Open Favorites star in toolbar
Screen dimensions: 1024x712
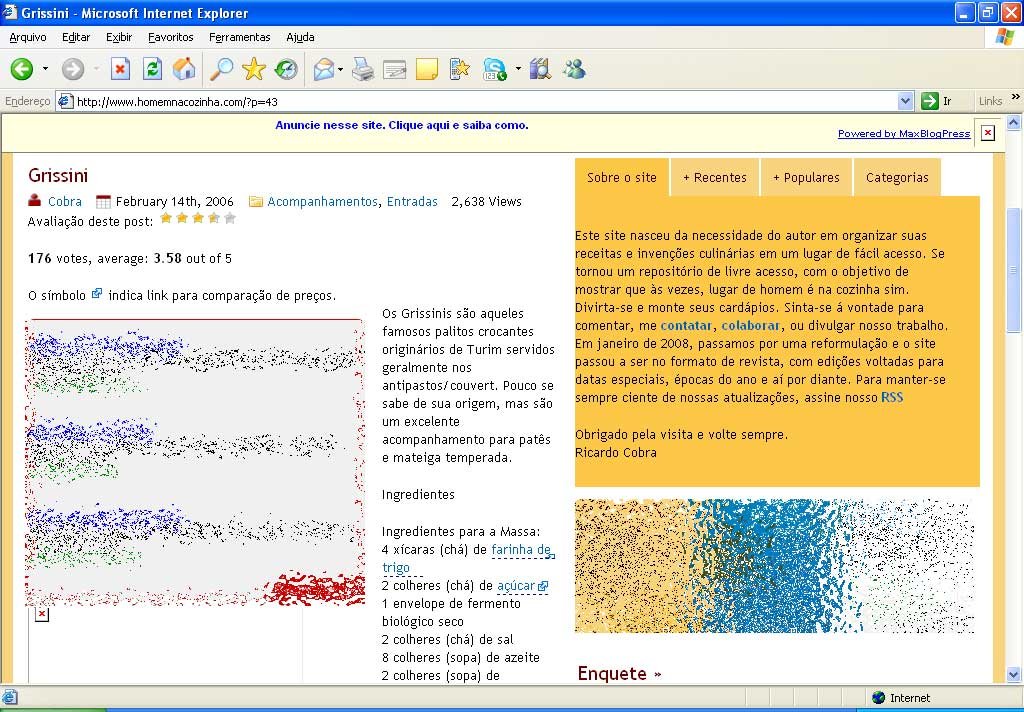(254, 69)
